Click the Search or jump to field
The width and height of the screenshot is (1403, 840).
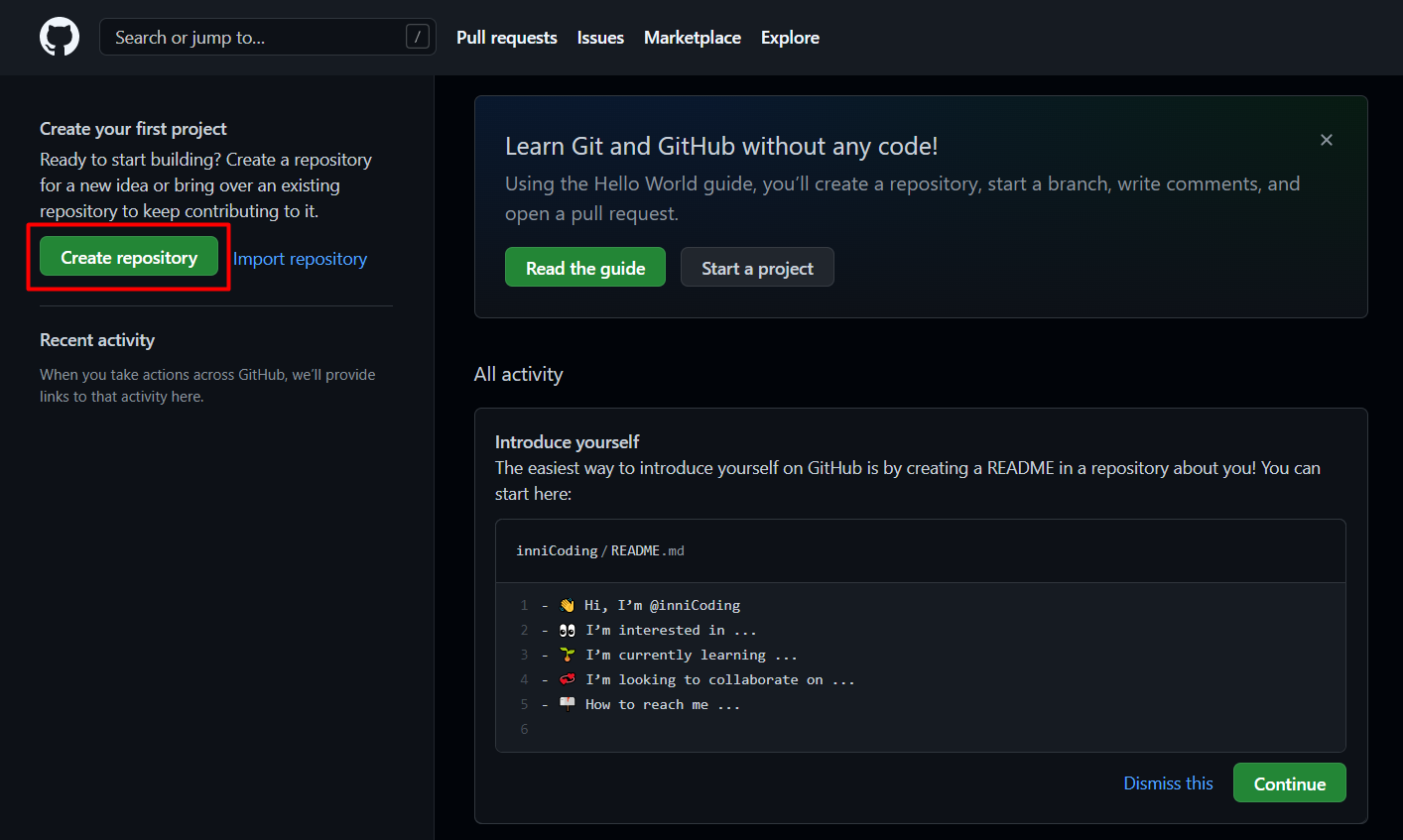click(268, 37)
